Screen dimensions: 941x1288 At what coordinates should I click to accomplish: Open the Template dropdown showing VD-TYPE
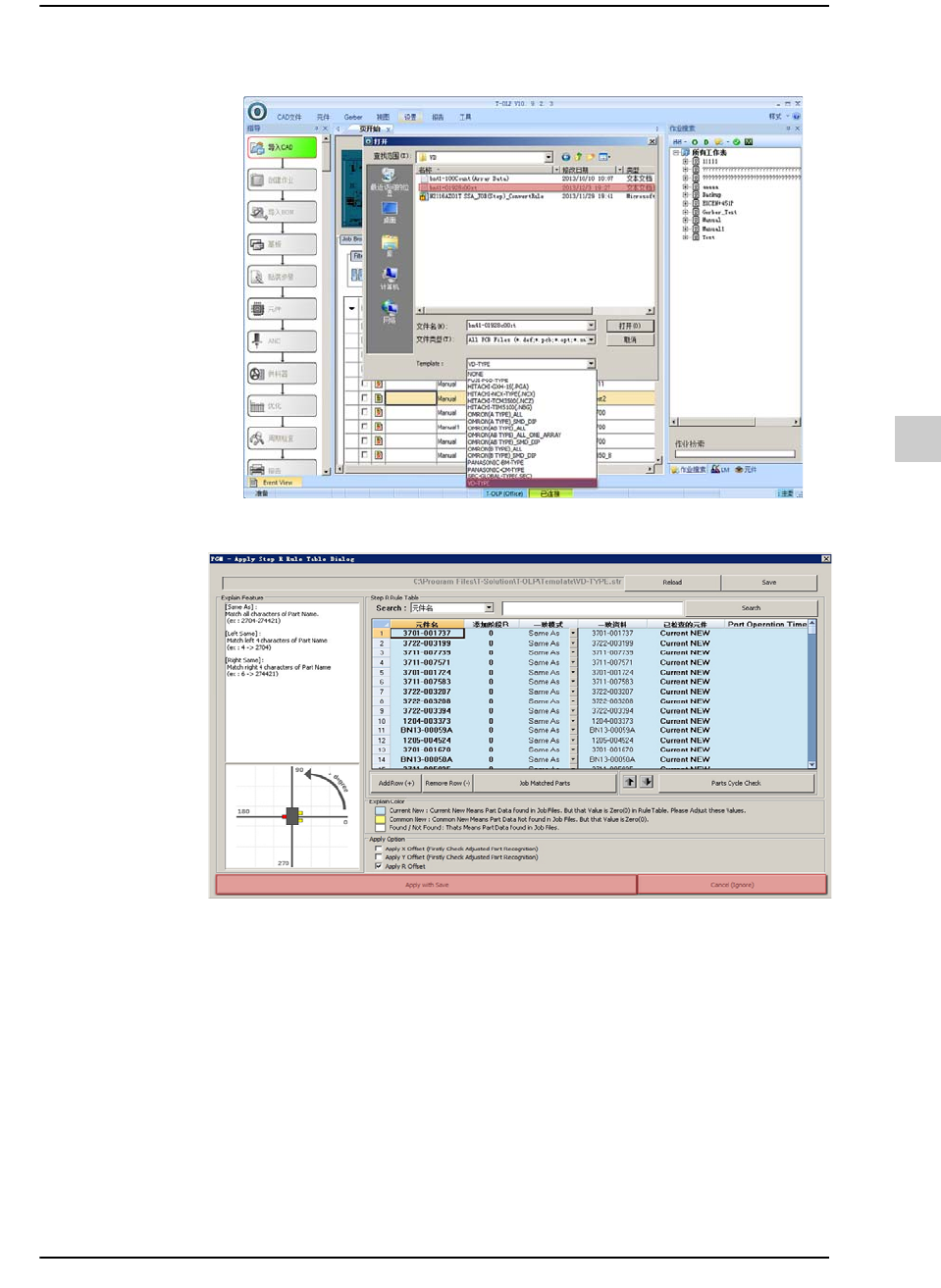click(591, 364)
